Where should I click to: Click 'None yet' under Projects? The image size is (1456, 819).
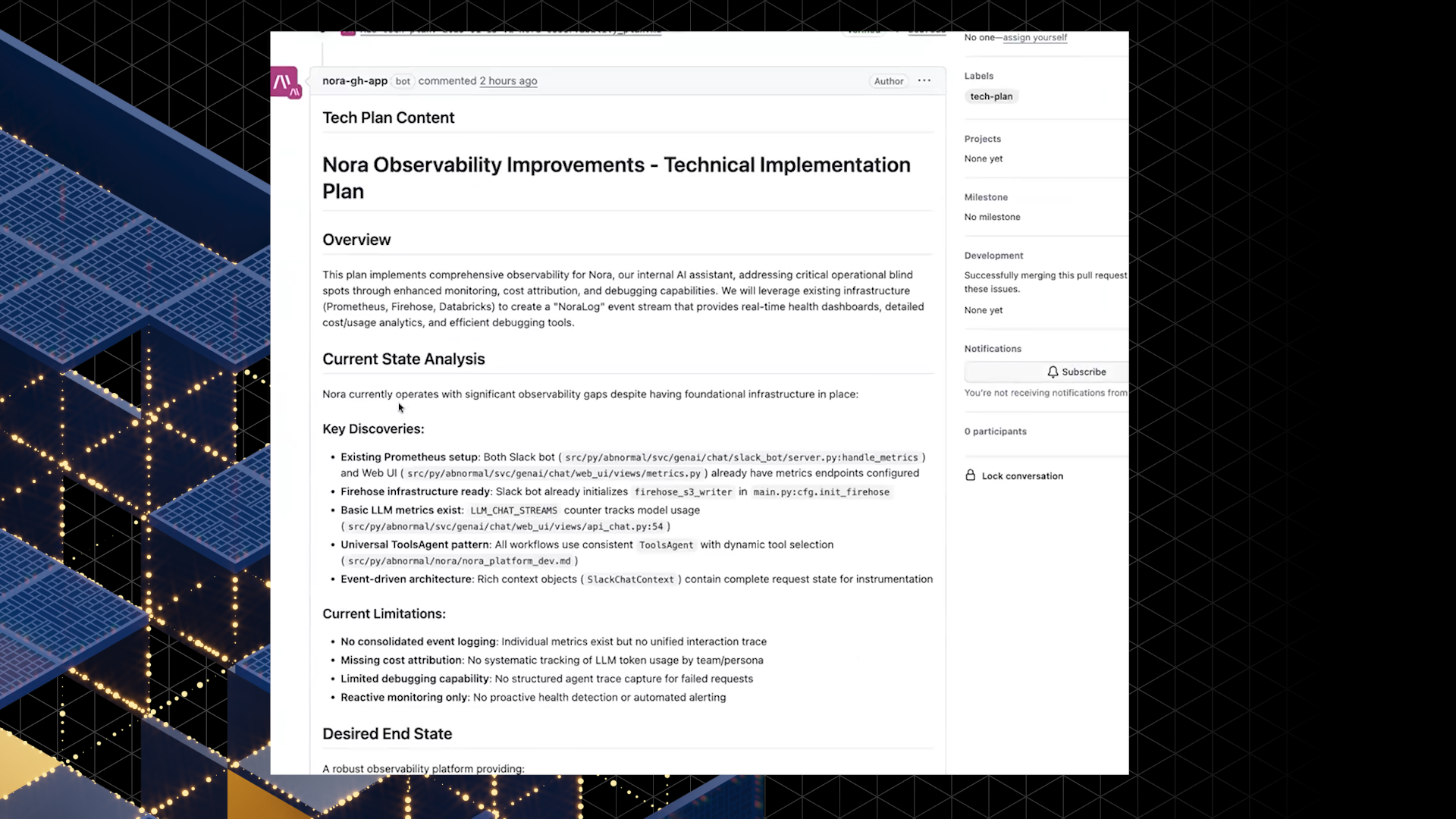pos(984,158)
